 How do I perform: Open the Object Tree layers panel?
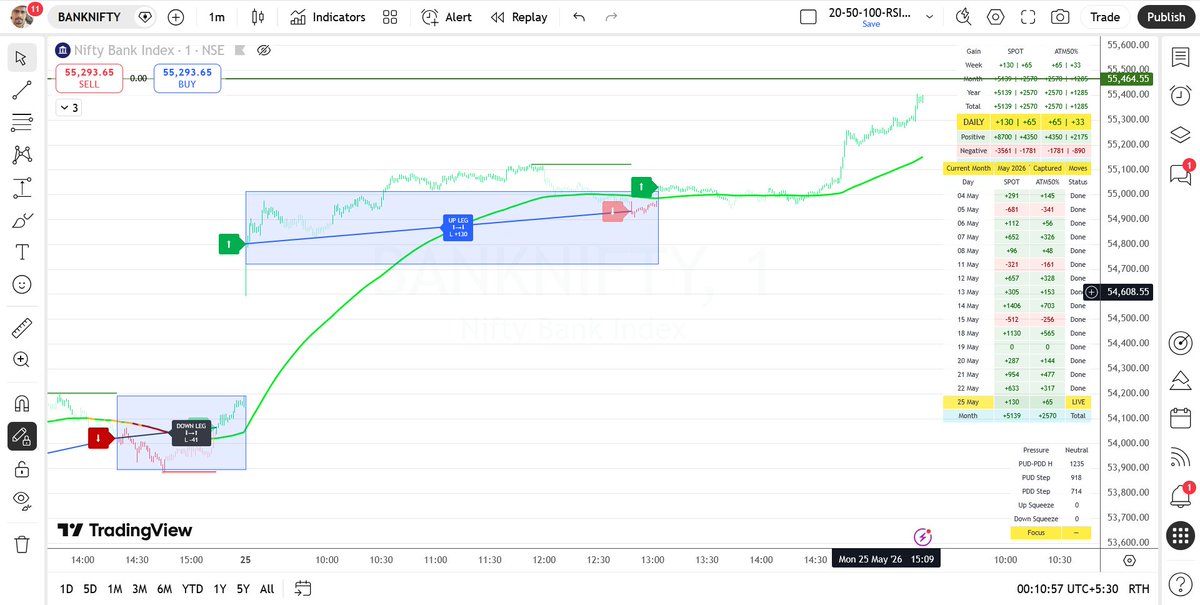(x=1181, y=136)
